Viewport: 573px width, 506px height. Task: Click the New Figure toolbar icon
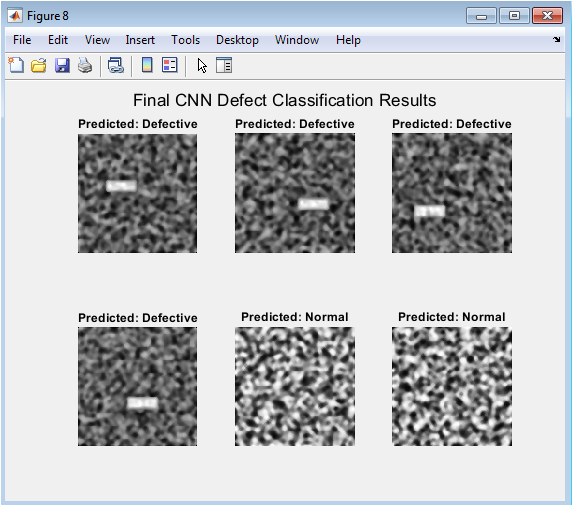coord(16,66)
